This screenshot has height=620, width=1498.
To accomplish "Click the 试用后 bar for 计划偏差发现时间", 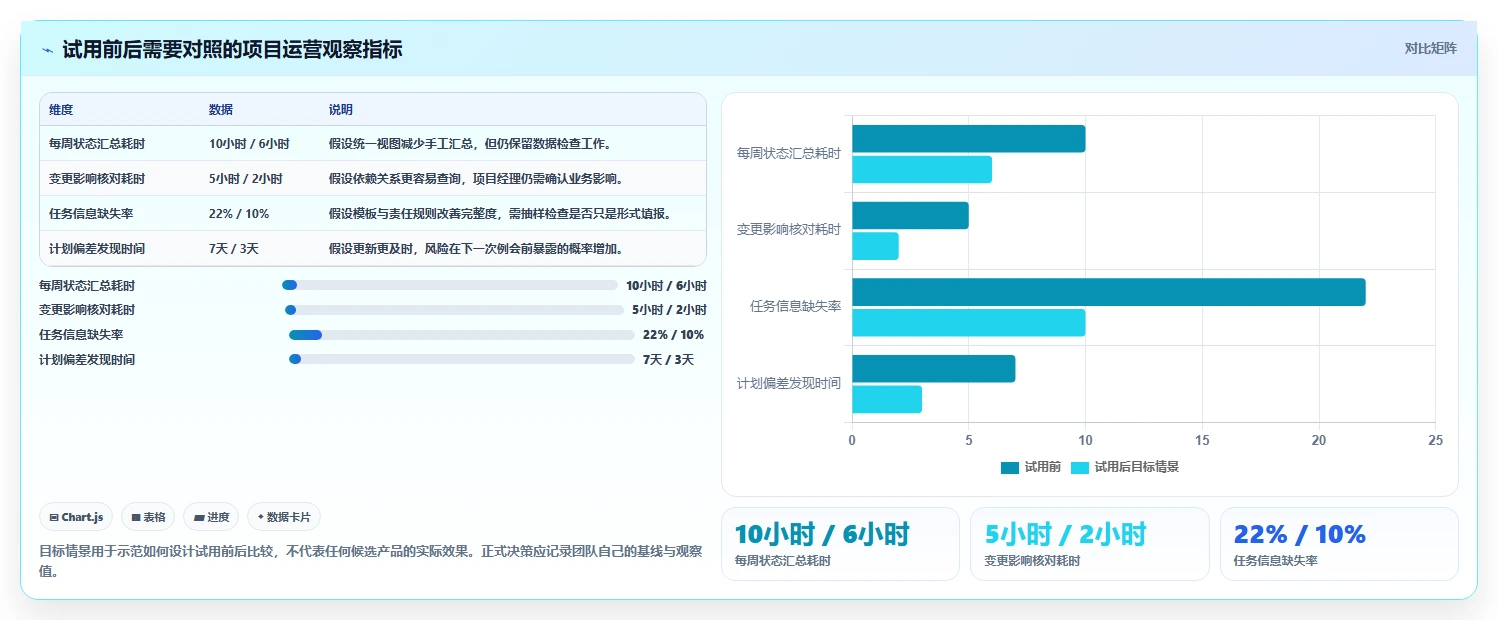I will 887,399.
